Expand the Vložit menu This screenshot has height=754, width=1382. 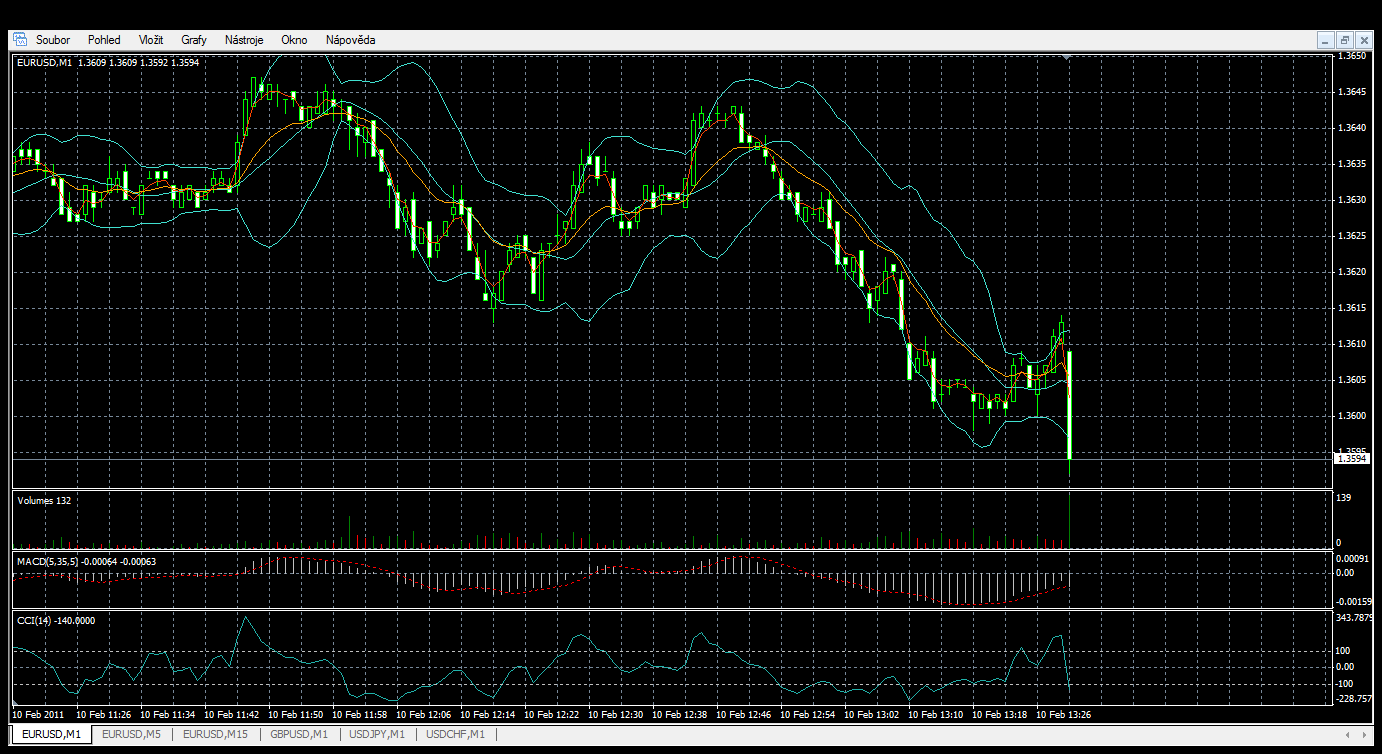(x=151, y=40)
